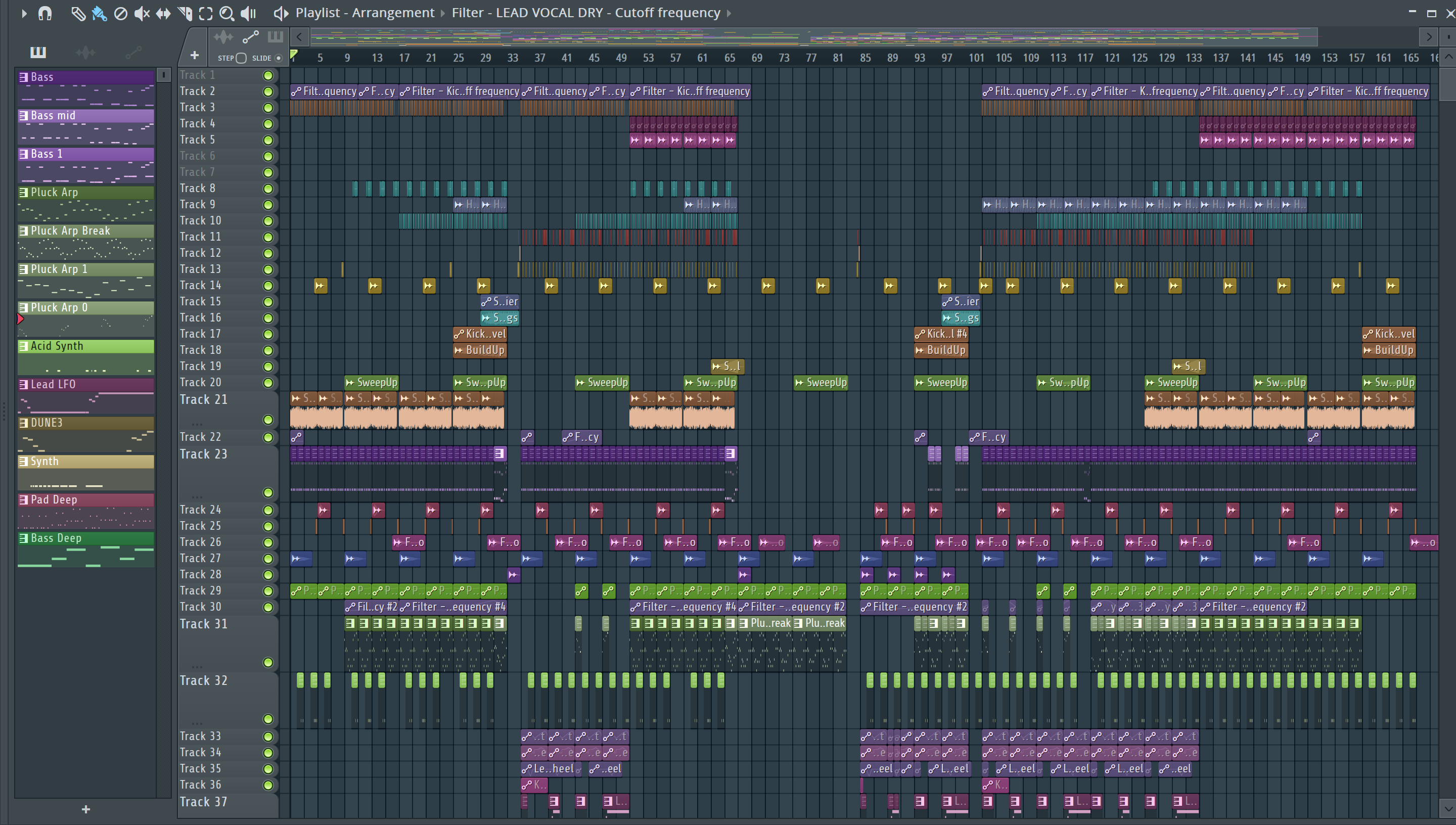
Task: Open arrow after Playlist - Arrangement
Action: (443, 13)
